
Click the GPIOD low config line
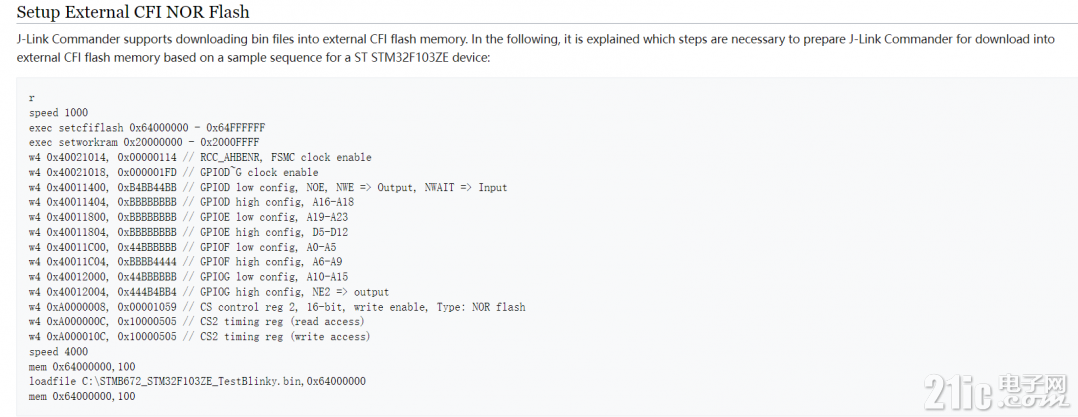[x=268, y=188]
